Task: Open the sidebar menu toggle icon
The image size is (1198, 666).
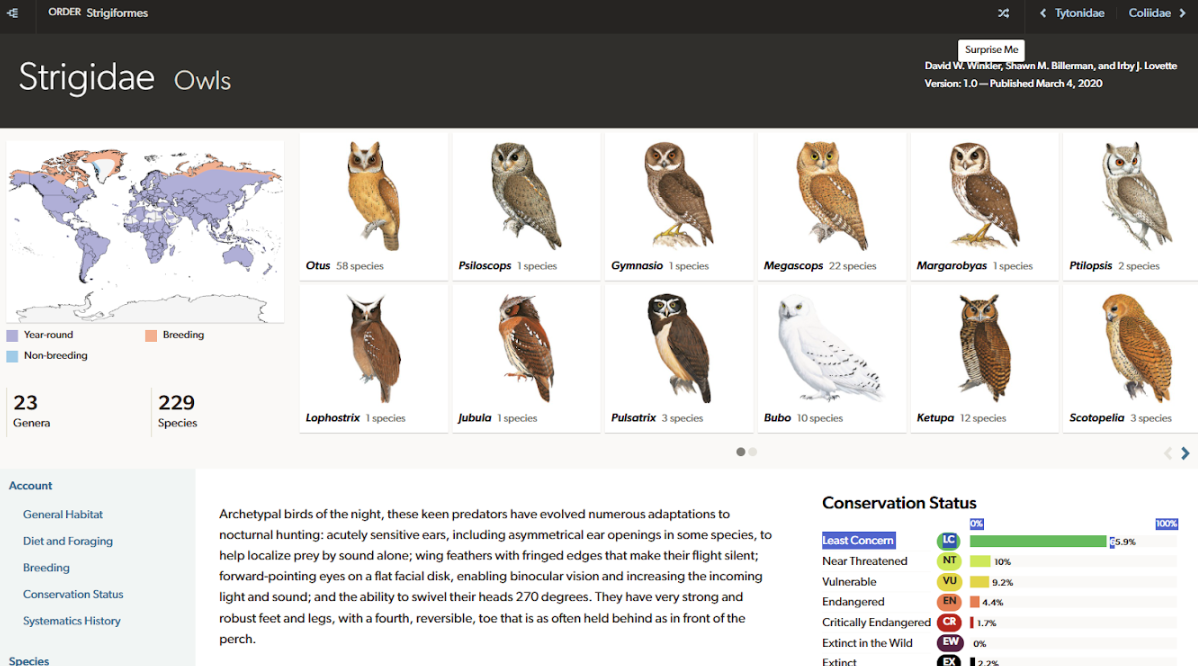Action: 13,13
